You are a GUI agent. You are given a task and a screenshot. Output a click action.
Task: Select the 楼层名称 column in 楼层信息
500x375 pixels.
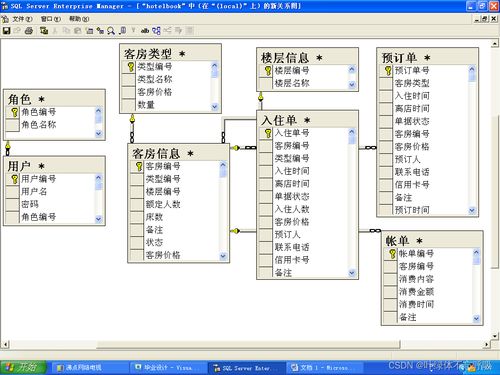[304, 83]
